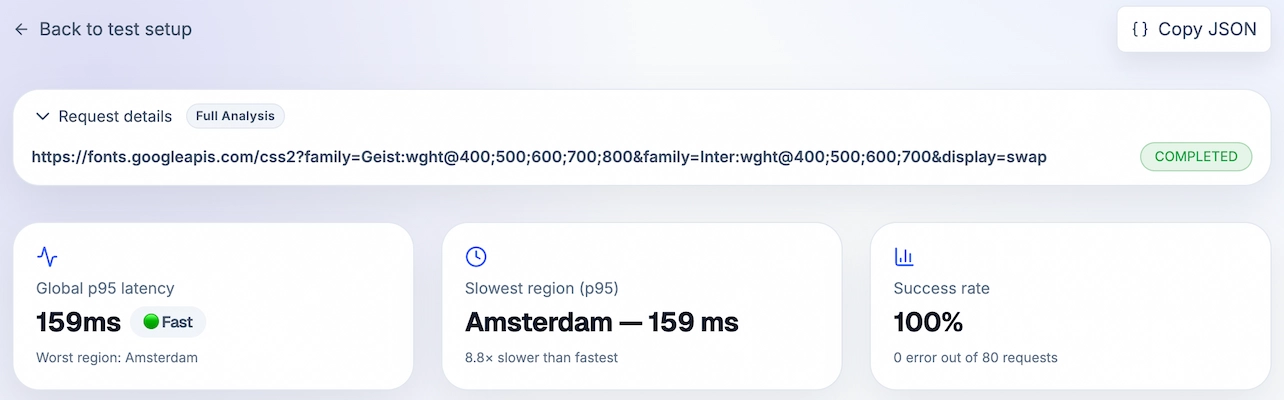
Task: Click the back arrow icon
Action: coord(21,30)
